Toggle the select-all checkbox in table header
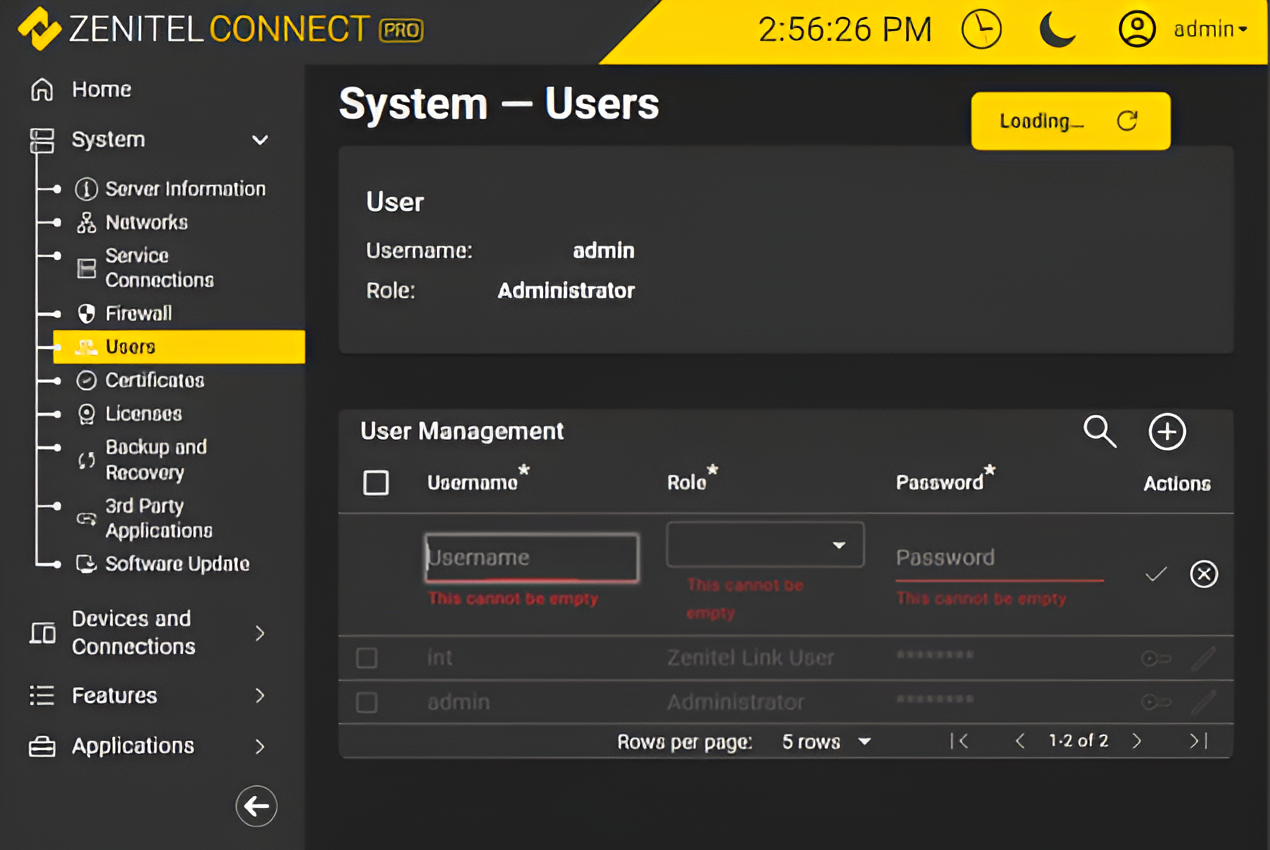The height and width of the screenshot is (850, 1270). click(x=376, y=483)
